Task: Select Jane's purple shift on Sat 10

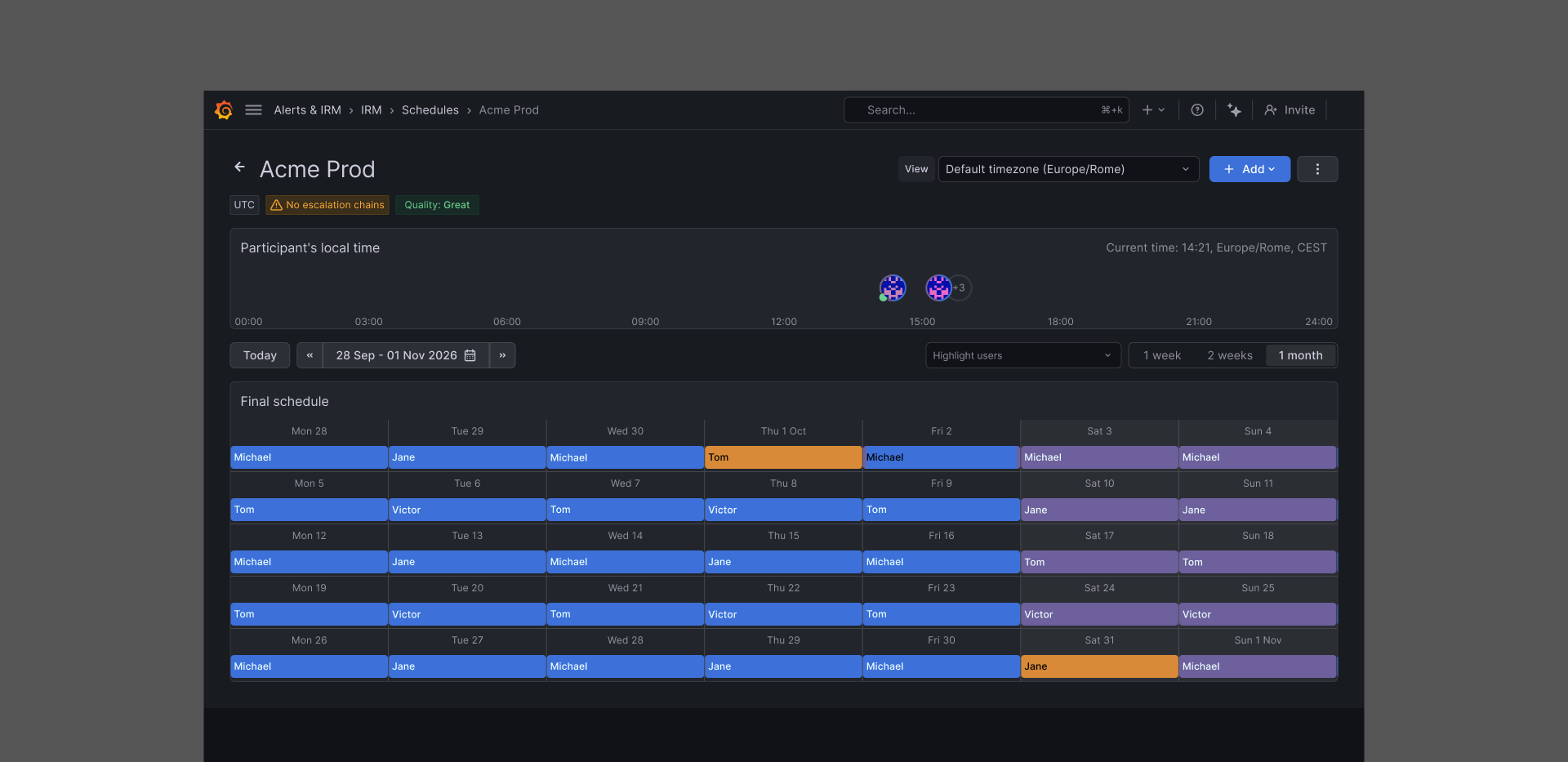Action: point(1099,510)
